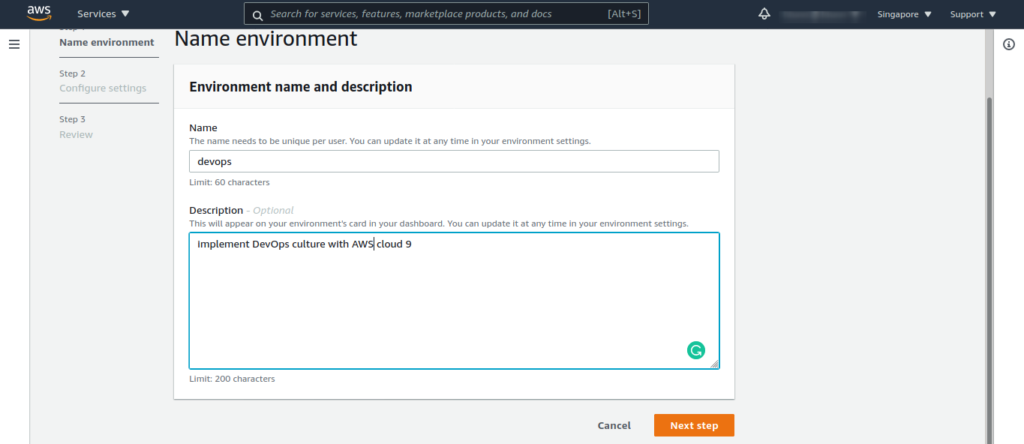Click the Grammarly icon in description box
This screenshot has height=444, width=1024.
tap(696, 351)
